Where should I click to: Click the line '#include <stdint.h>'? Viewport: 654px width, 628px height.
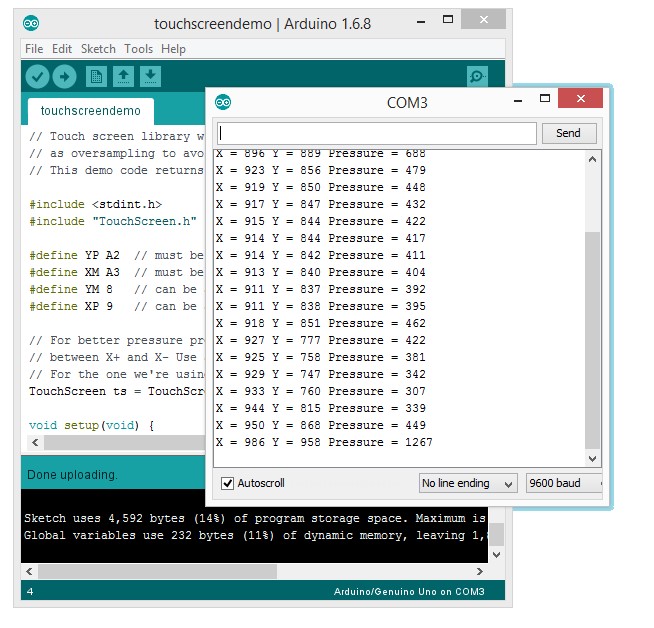[x=96, y=204]
